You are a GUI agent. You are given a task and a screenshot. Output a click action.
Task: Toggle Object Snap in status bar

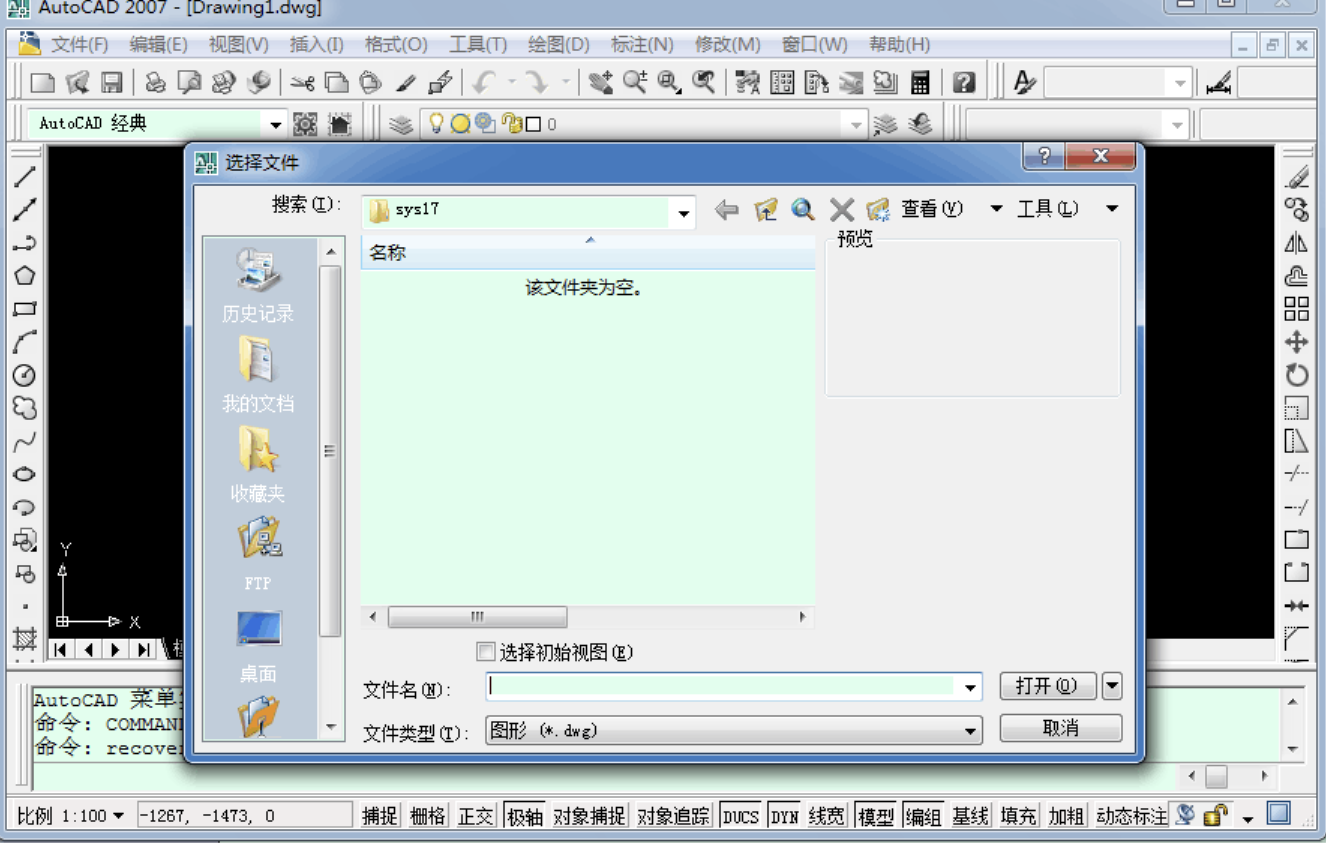pos(589,816)
